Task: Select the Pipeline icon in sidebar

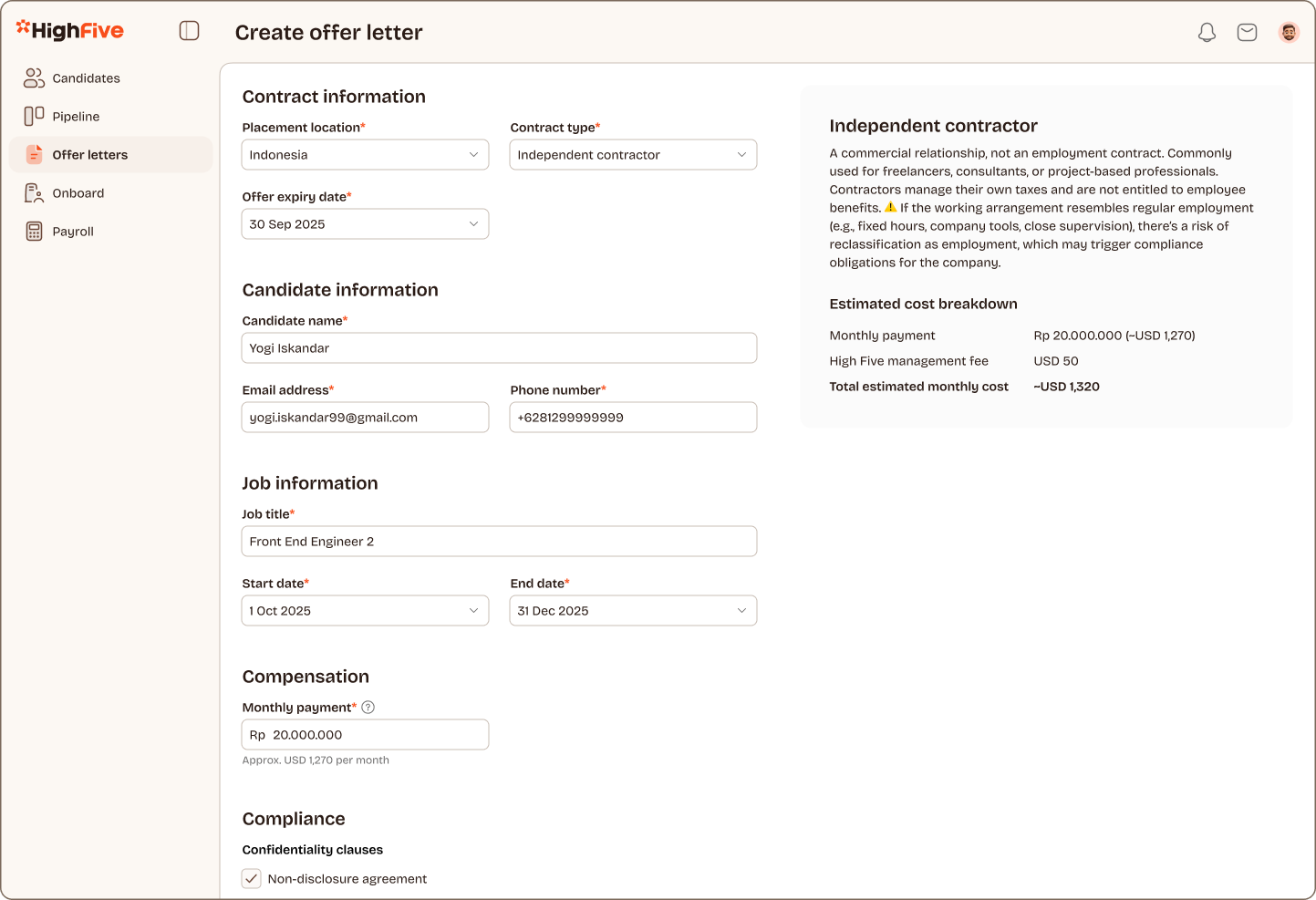Action: click(33, 116)
